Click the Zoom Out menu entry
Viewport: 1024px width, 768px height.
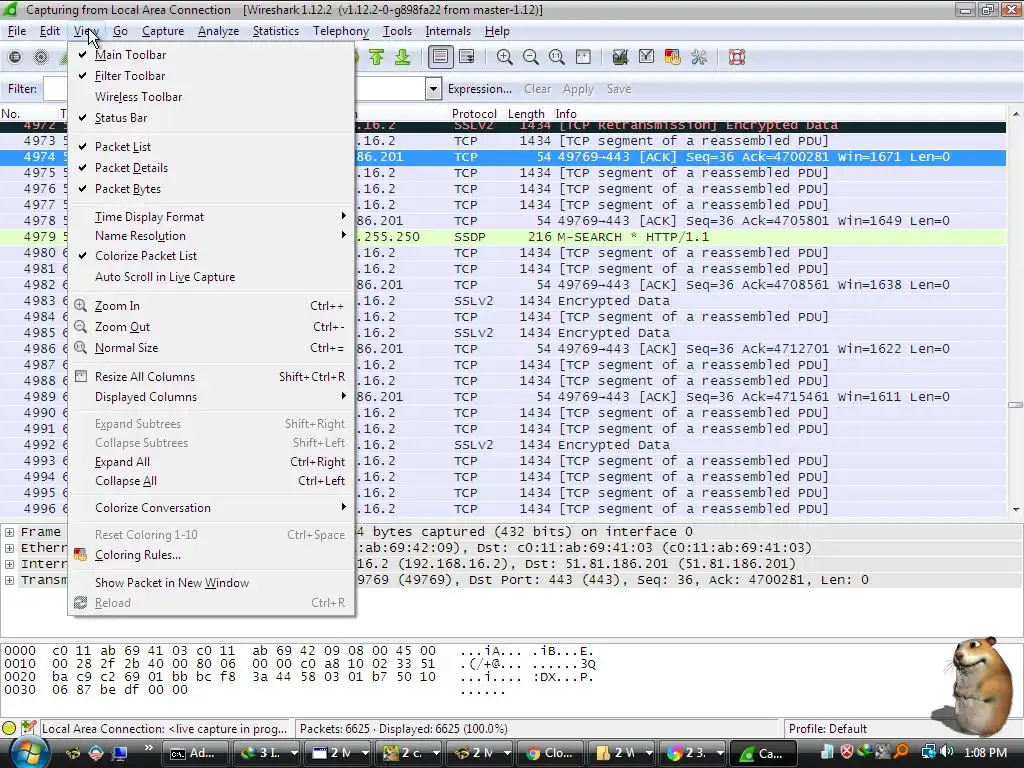[211, 327]
